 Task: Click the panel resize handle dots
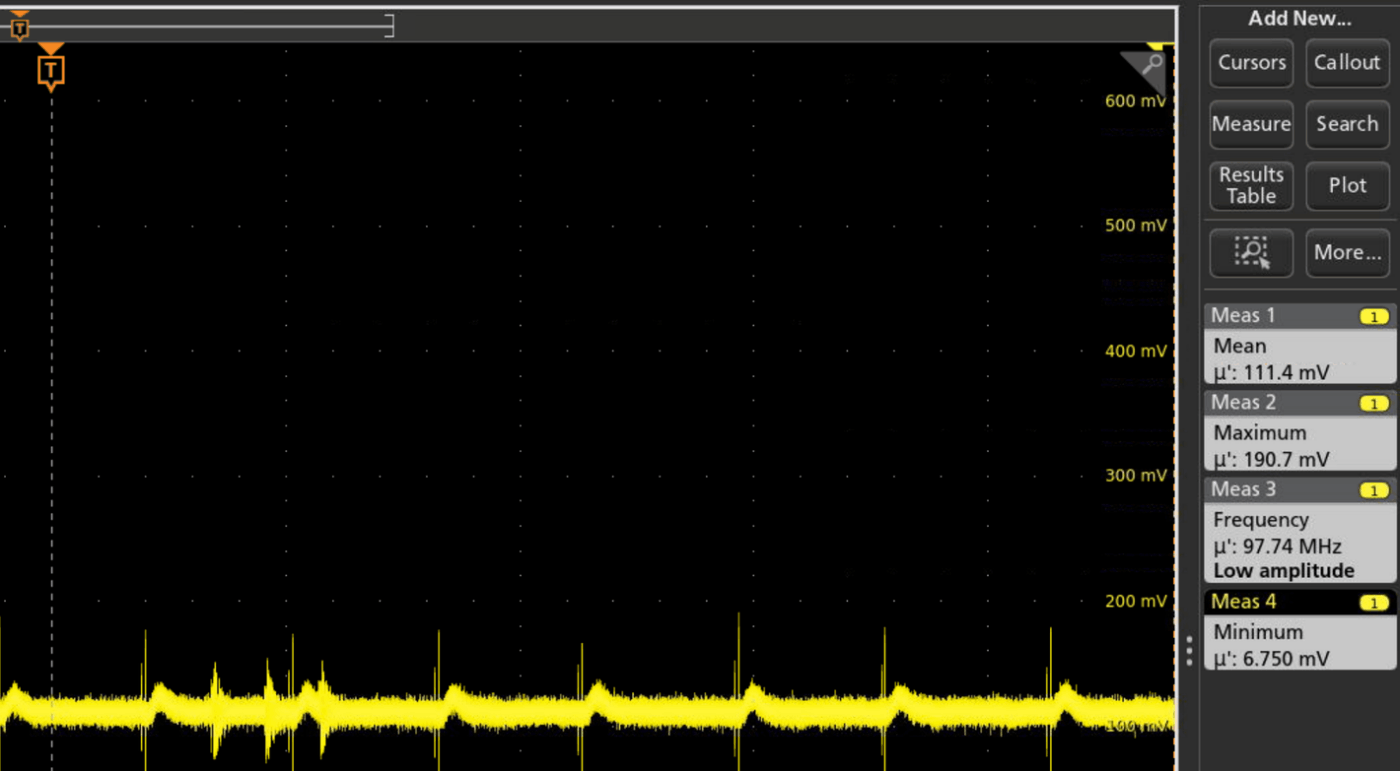tap(1189, 650)
